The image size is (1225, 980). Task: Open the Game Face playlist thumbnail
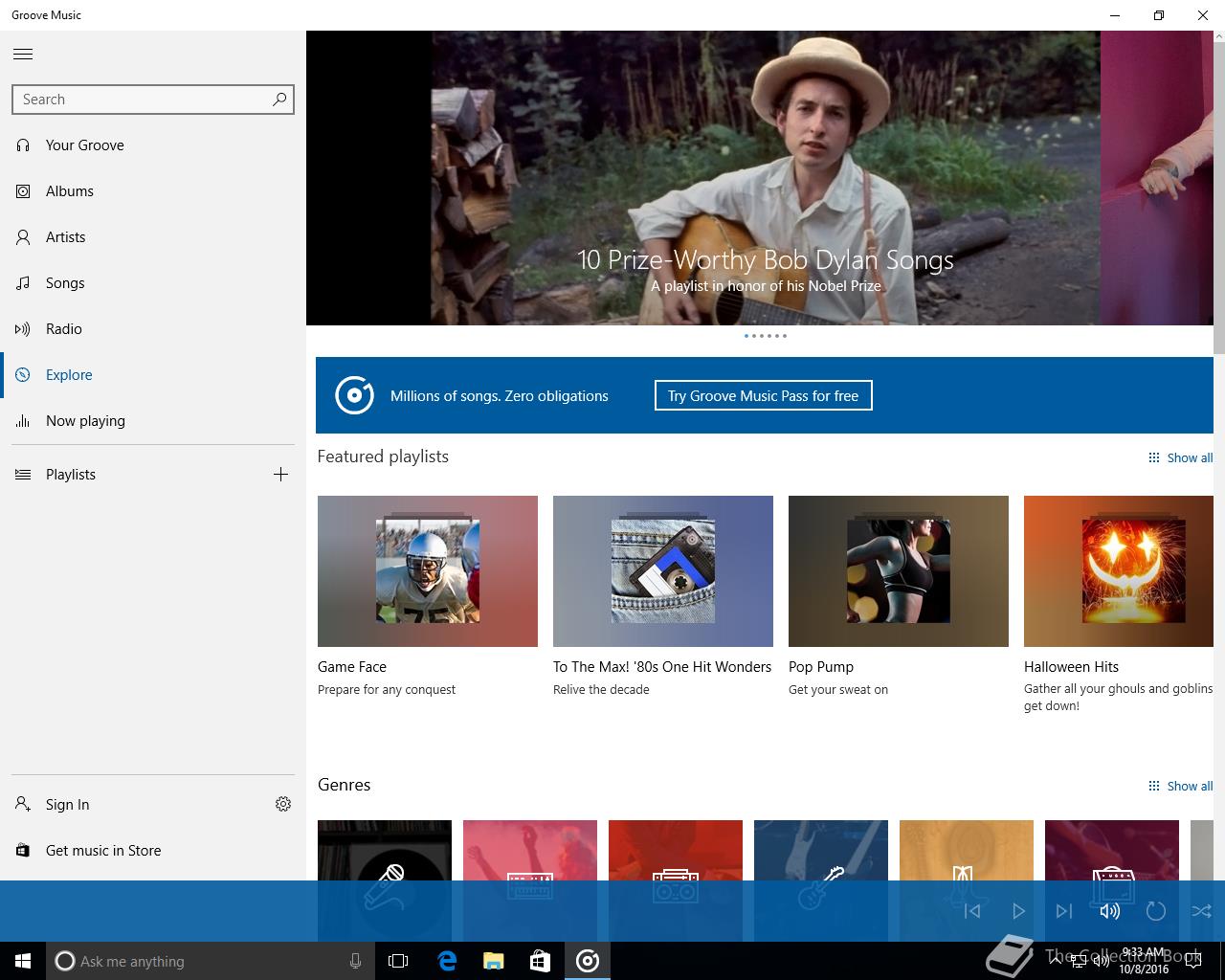tap(428, 571)
